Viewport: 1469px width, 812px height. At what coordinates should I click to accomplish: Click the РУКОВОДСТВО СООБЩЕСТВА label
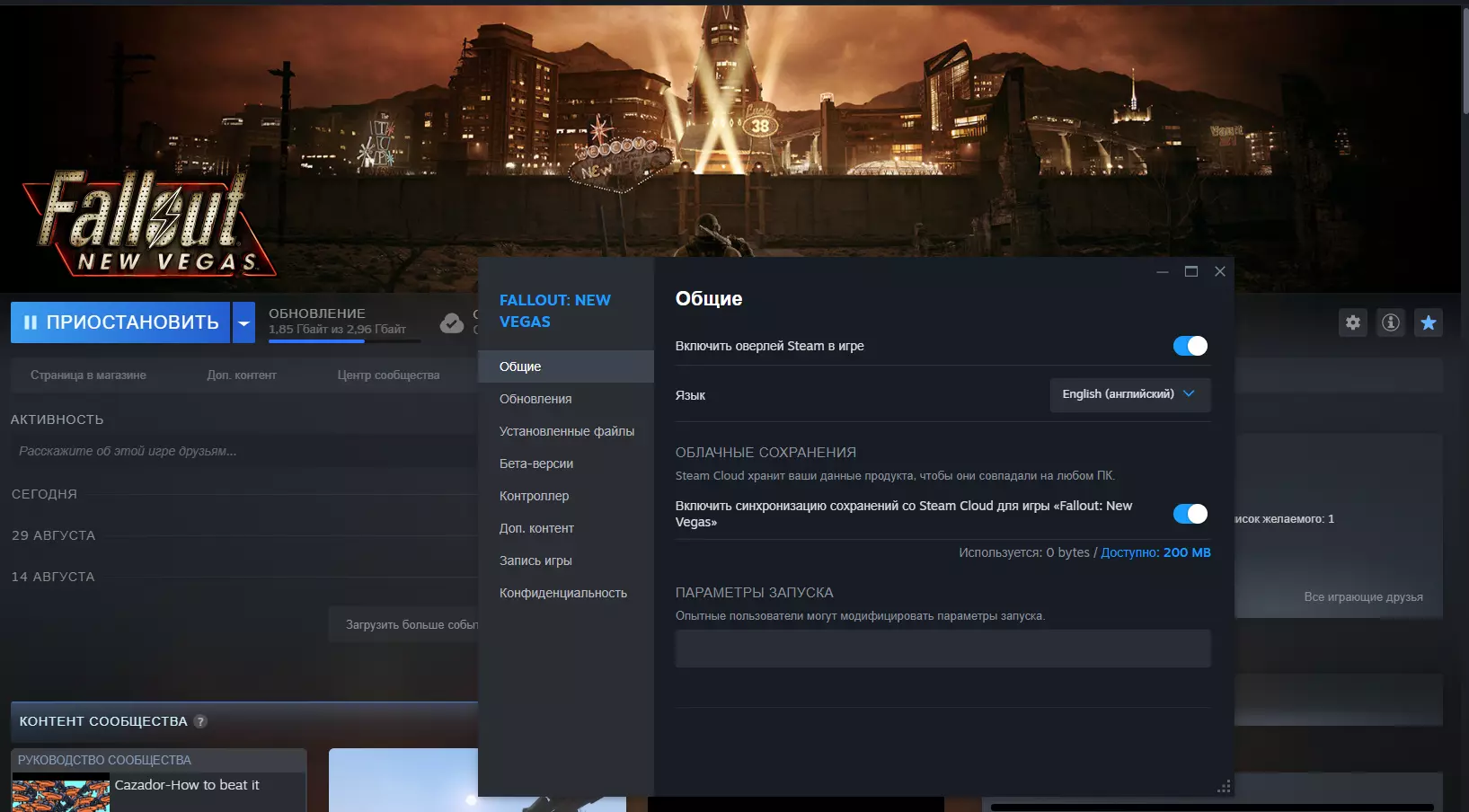104,760
